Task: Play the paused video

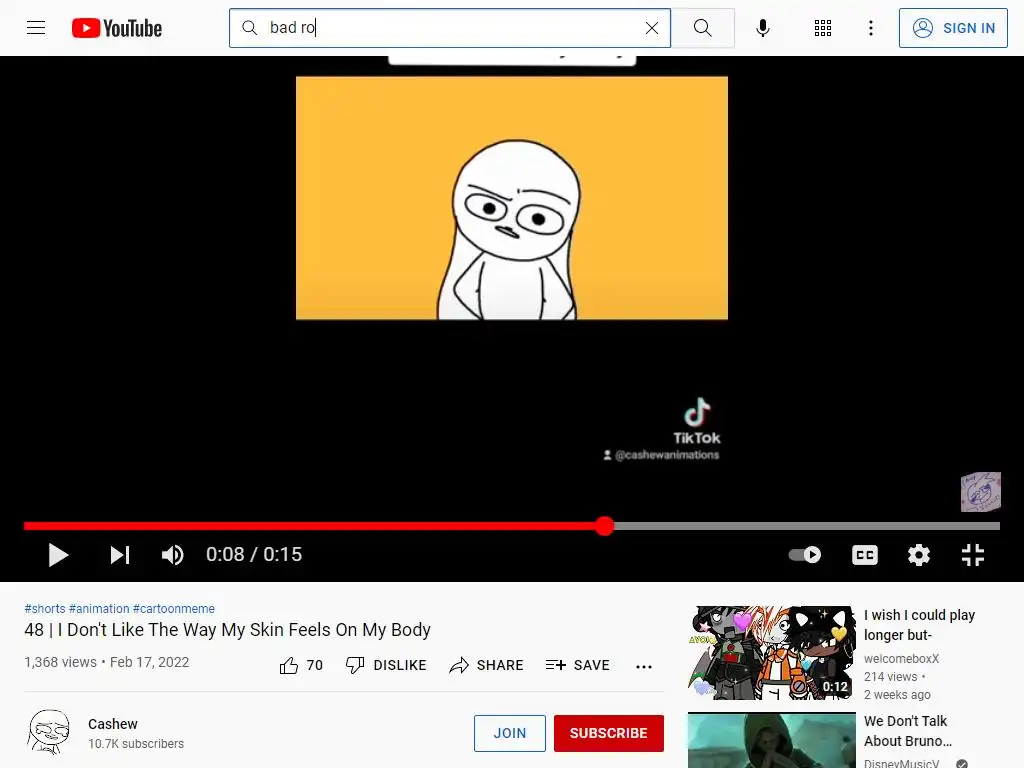Action: pyautogui.click(x=58, y=555)
